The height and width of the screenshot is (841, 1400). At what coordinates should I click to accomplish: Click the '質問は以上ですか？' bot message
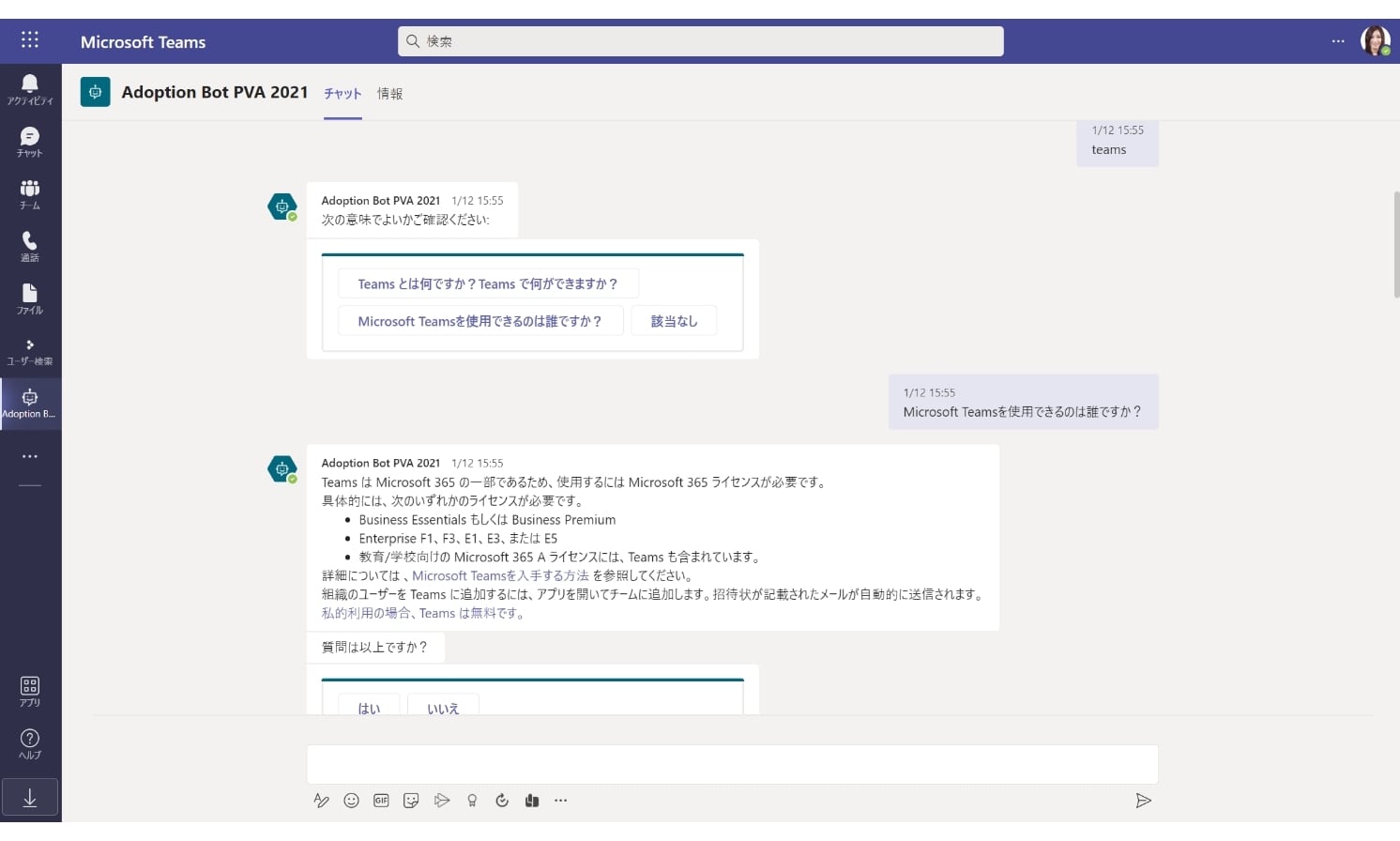click(375, 647)
